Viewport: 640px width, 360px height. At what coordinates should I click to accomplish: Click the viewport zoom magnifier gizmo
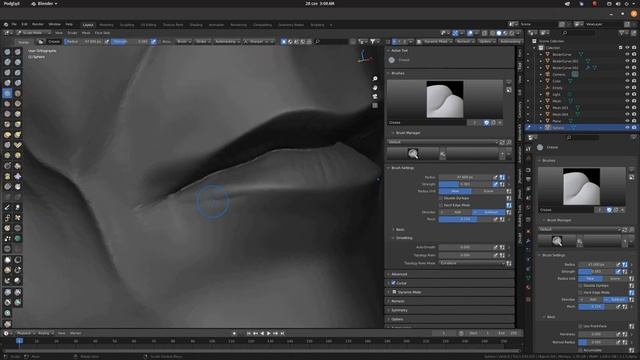tap(375, 79)
